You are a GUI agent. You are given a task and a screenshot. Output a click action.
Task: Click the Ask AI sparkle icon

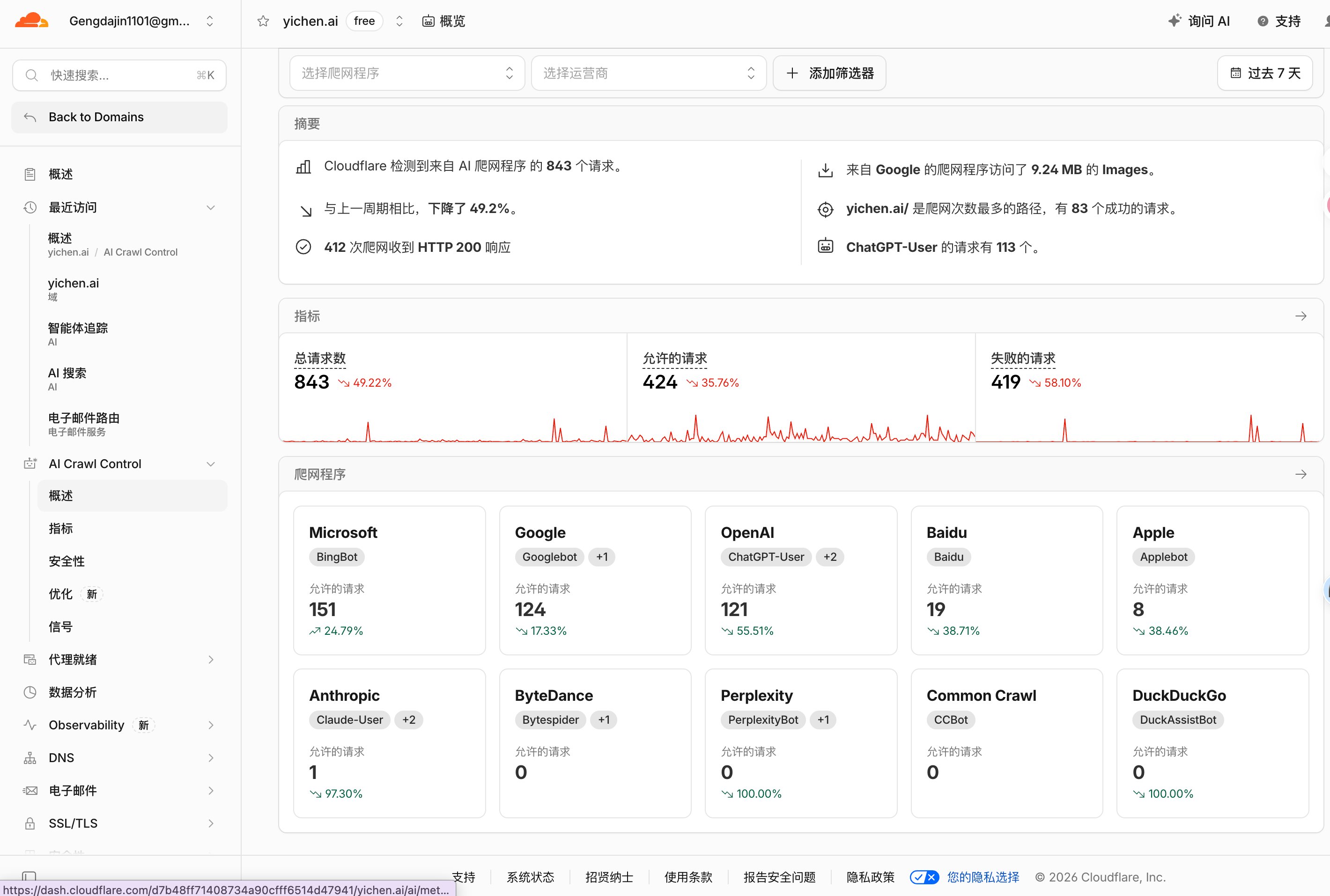(x=1175, y=21)
